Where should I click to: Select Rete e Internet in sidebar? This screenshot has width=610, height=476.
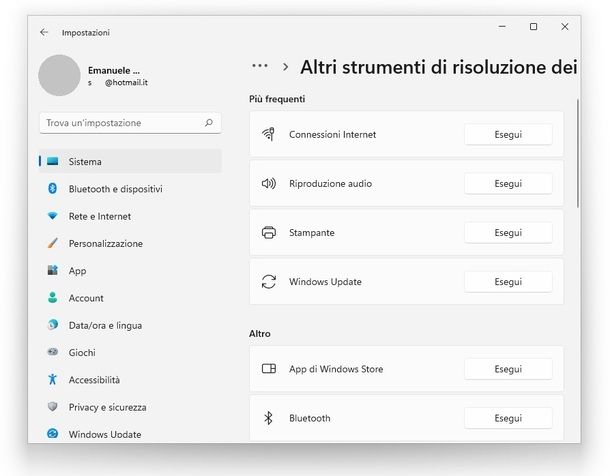130,216
